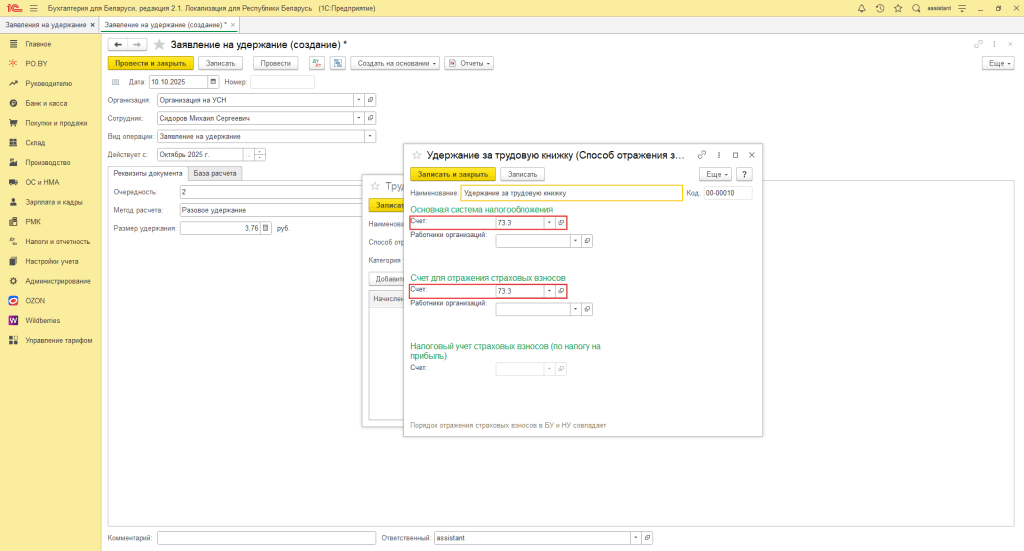Viewport: 1024px width, 551px height.
Task: Open the first Счет account's open-form button
Action: point(561,223)
